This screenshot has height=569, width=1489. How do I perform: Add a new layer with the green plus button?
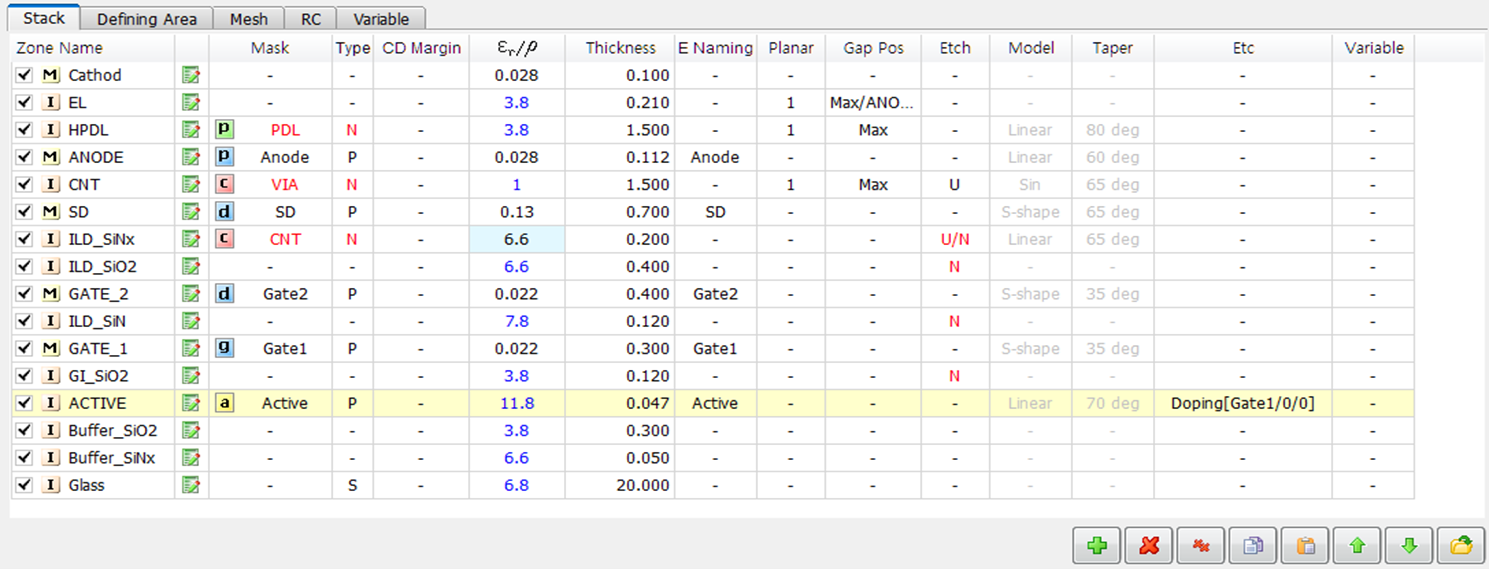pyautogui.click(x=1097, y=546)
